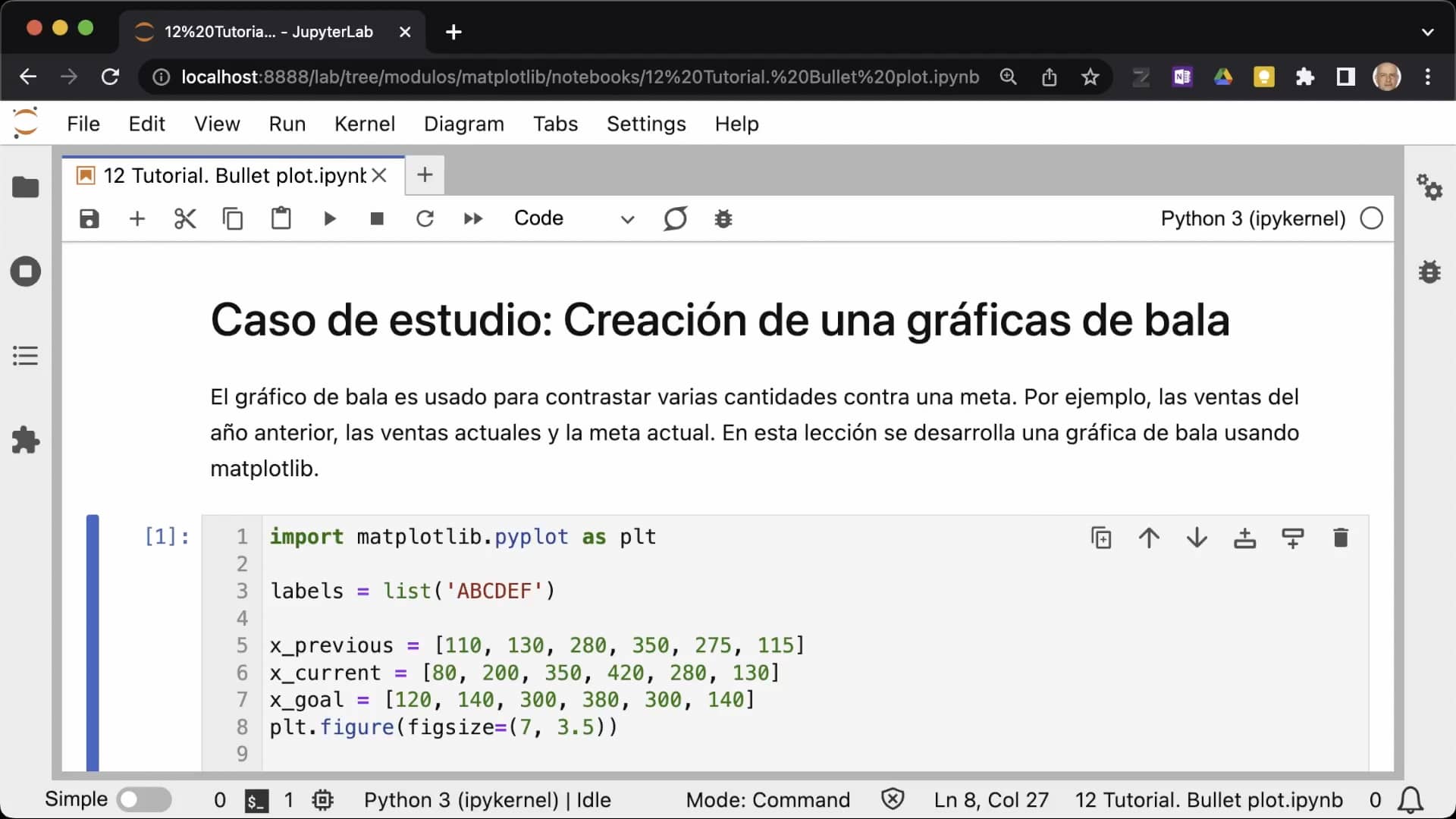
Task: Open the extension manager puzzle icon
Action: point(26,440)
